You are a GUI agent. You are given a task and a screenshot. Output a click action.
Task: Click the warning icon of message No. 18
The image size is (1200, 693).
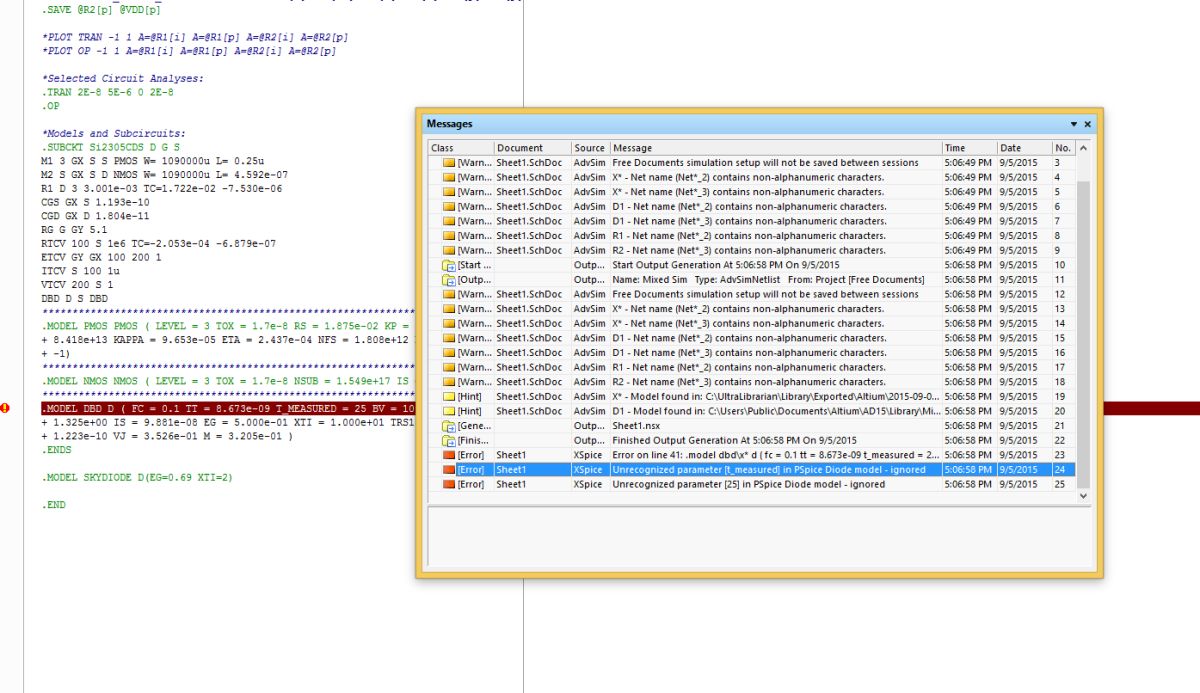[x=449, y=382]
